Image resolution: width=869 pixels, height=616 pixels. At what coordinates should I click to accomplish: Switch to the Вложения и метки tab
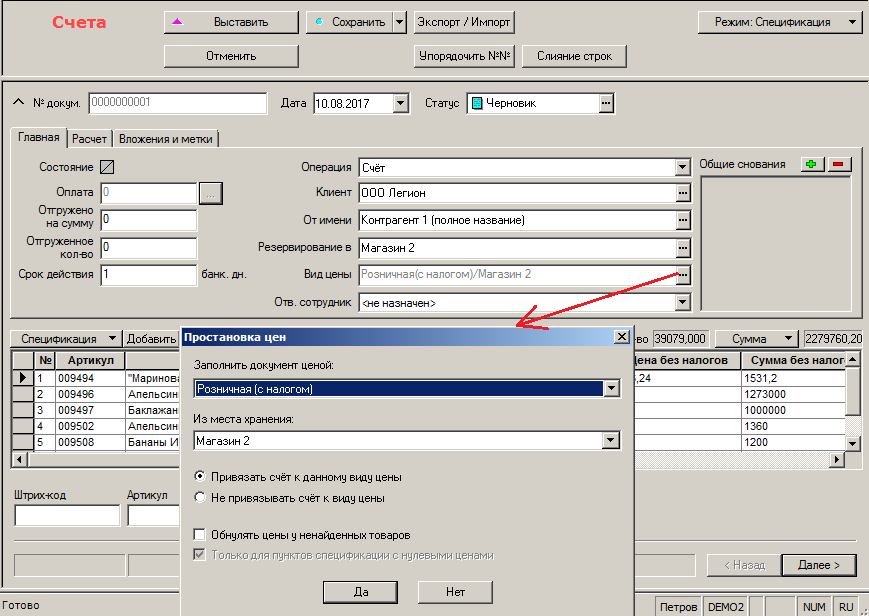pos(166,139)
